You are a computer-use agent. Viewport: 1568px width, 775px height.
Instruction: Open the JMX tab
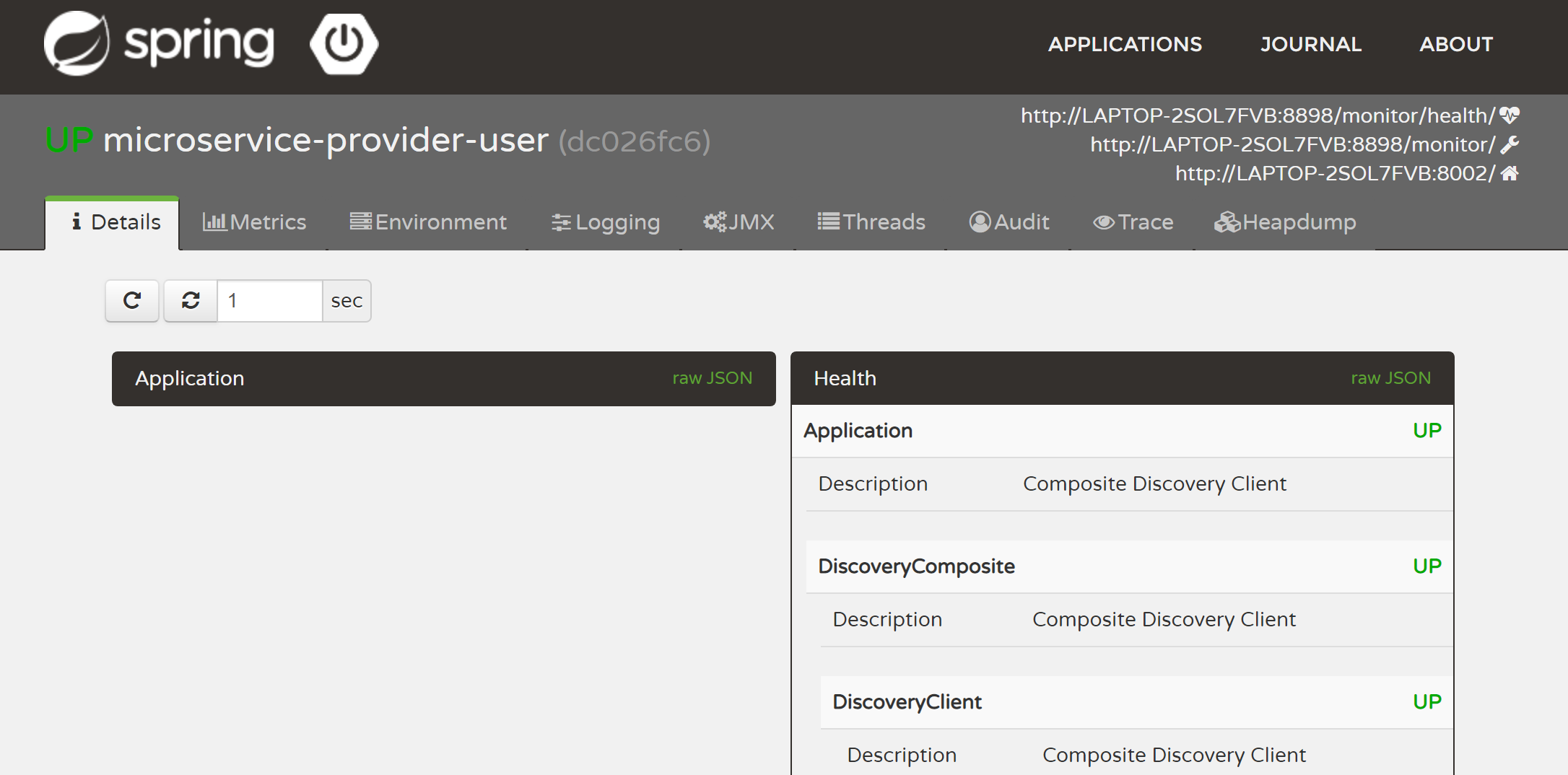coord(739,222)
